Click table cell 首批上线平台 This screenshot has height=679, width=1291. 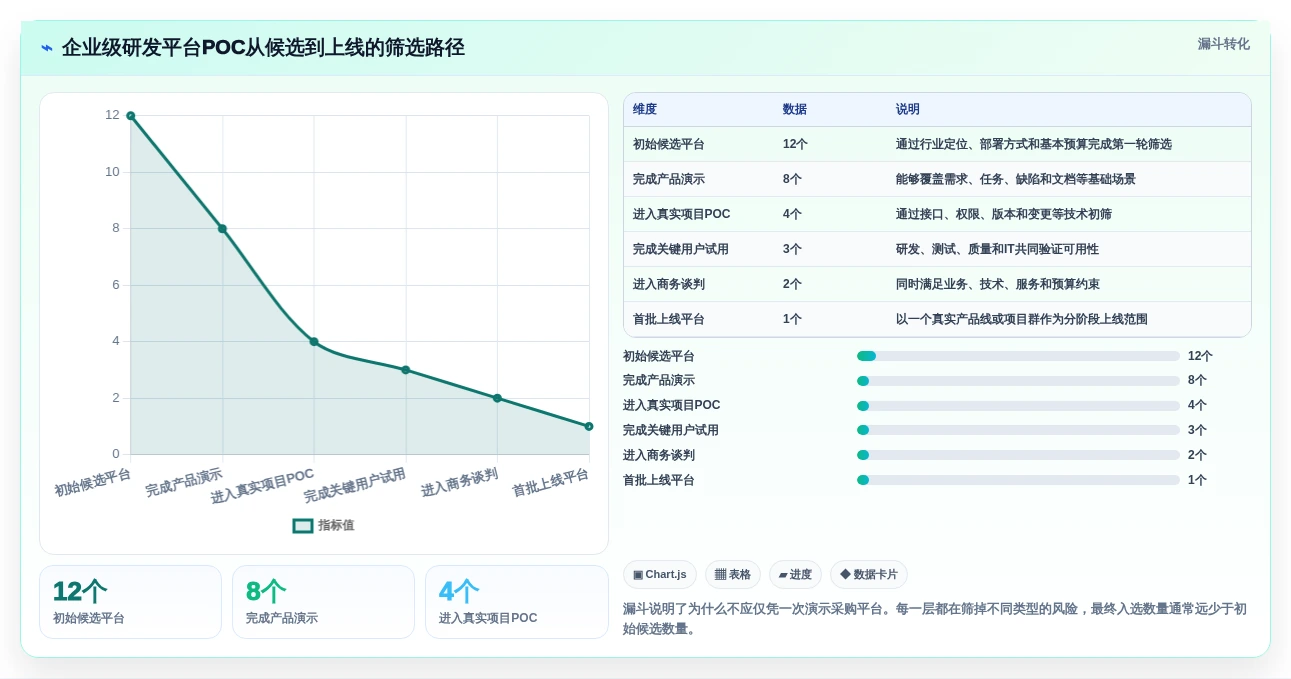[x=669, y=319]
